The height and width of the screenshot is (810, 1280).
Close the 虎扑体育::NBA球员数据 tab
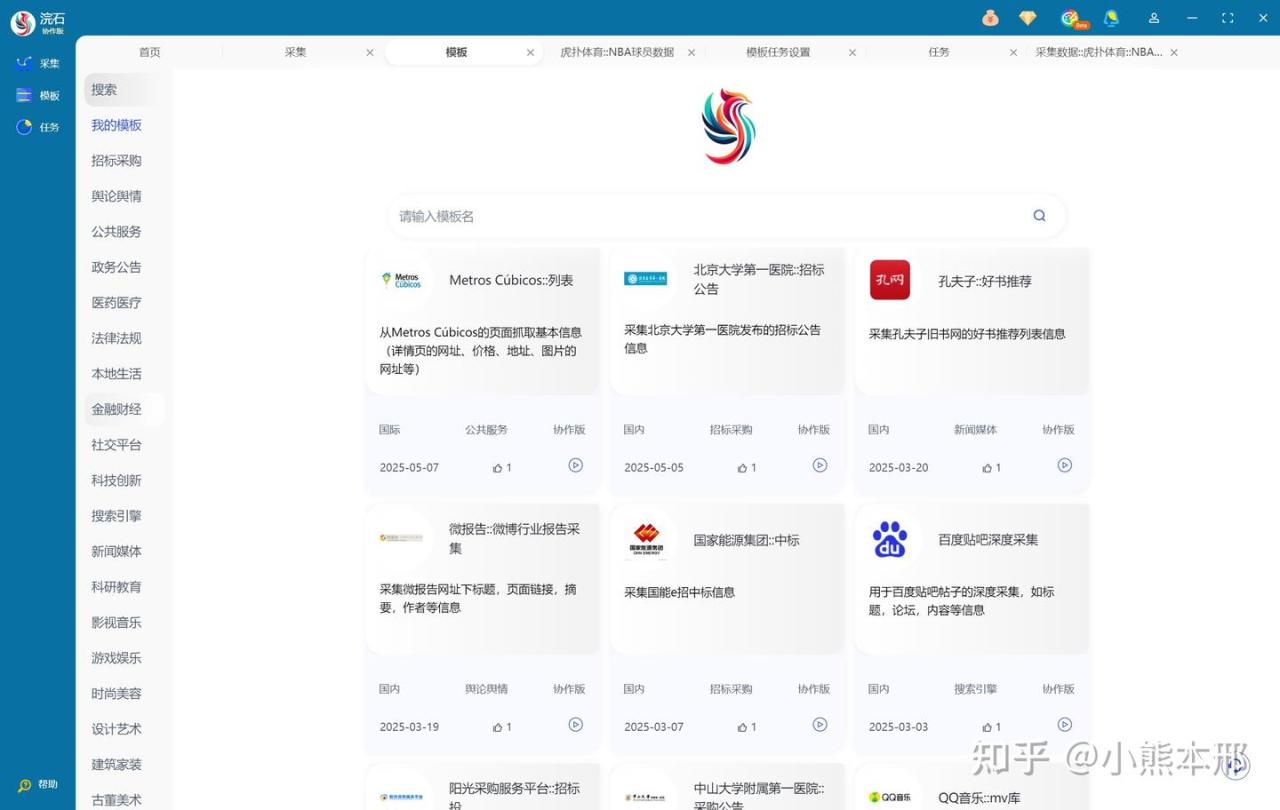pos(691,53)
